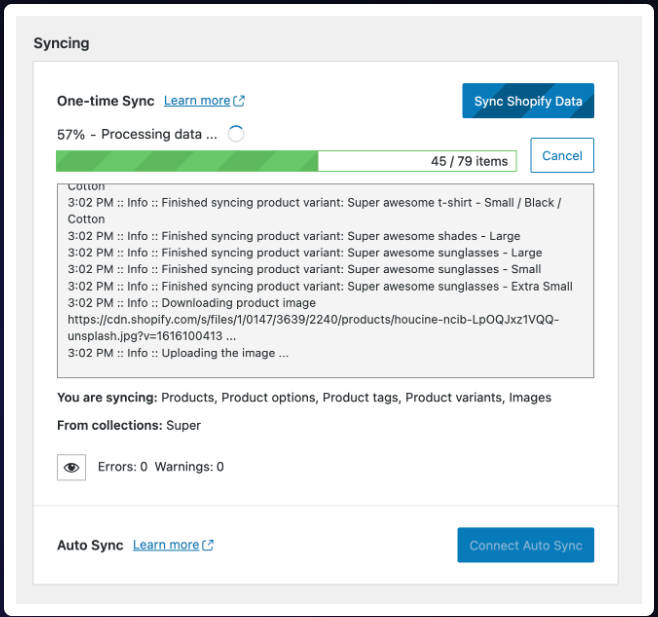Viewport: 658px width, 617px height.
Task: Toggle the eye icon for errors and warnings
Action: coord(71,467)
